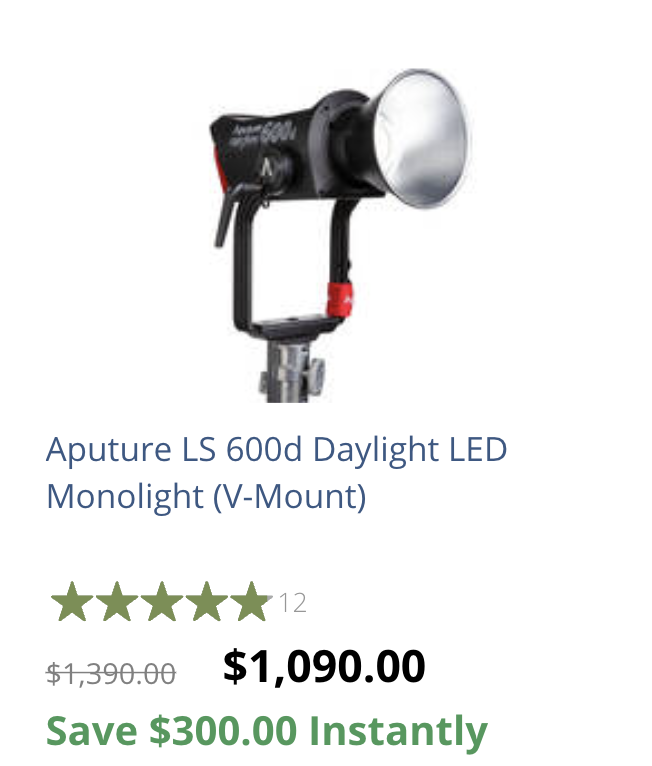Click the "Daylight LED" text in the title

pos(410,450)
